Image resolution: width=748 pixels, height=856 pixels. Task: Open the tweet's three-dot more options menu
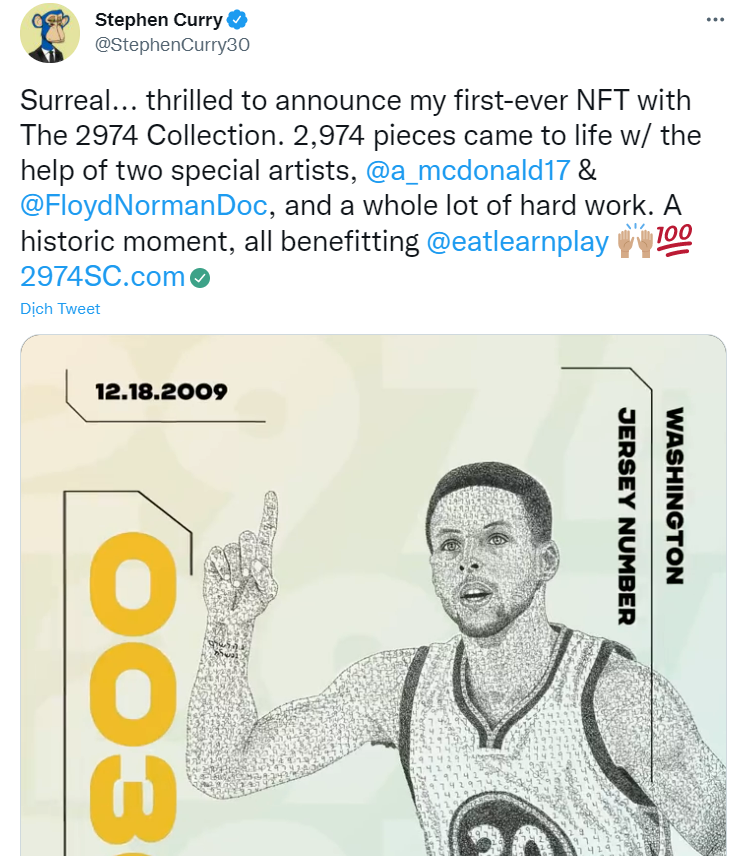(x=714, y=19)
